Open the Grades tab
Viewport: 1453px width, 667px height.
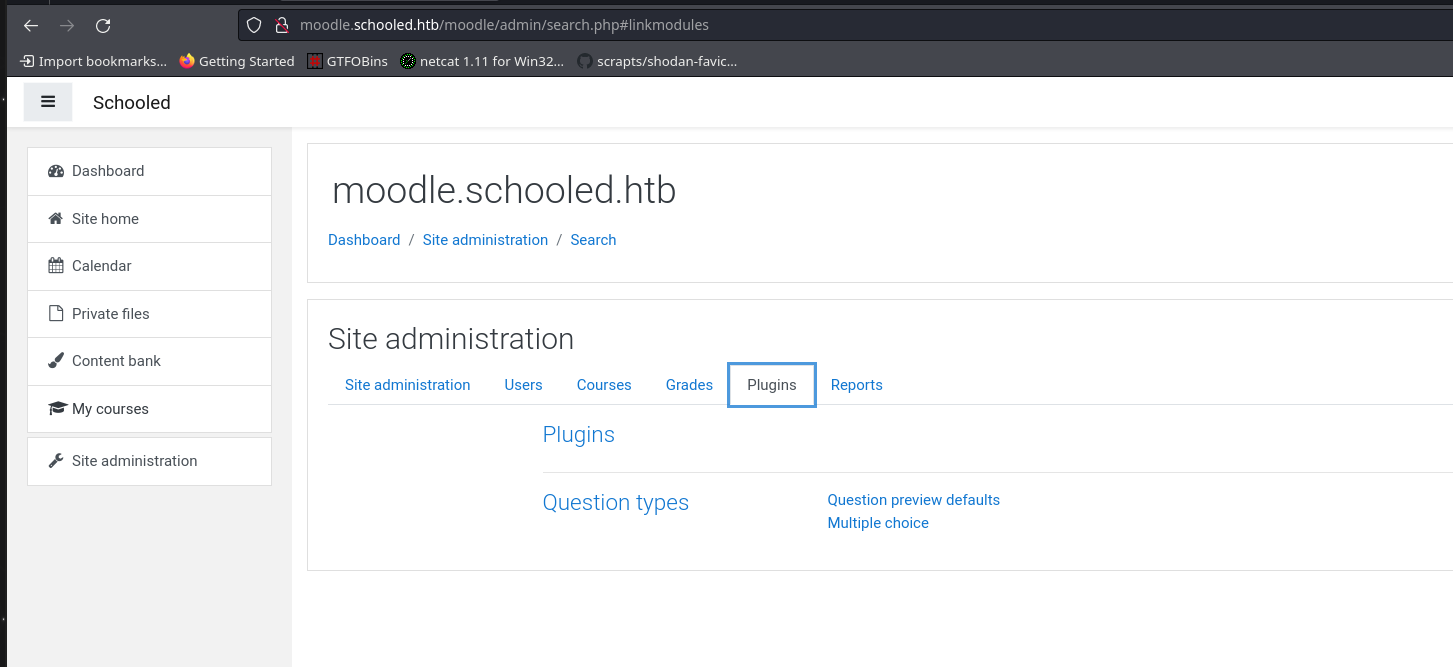pyautogui.click(x=689, y=385)
